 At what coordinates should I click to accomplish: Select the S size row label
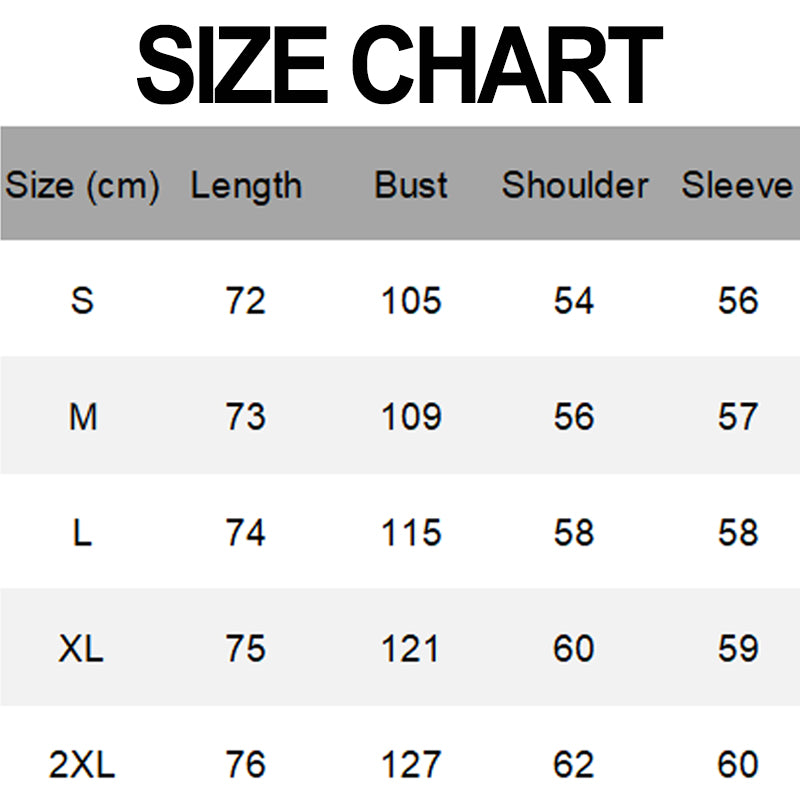pos(83,300)
